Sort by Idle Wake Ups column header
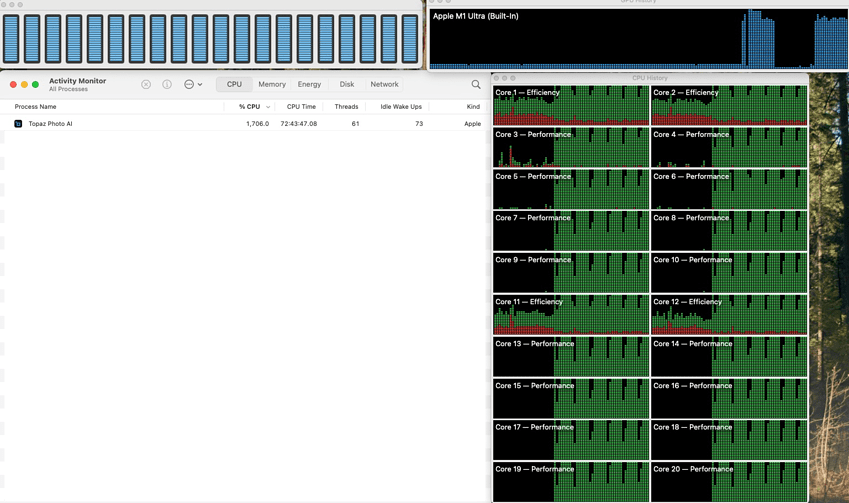Image resolution: width=849 pixels, height=503 pixels. pos(401,107)
